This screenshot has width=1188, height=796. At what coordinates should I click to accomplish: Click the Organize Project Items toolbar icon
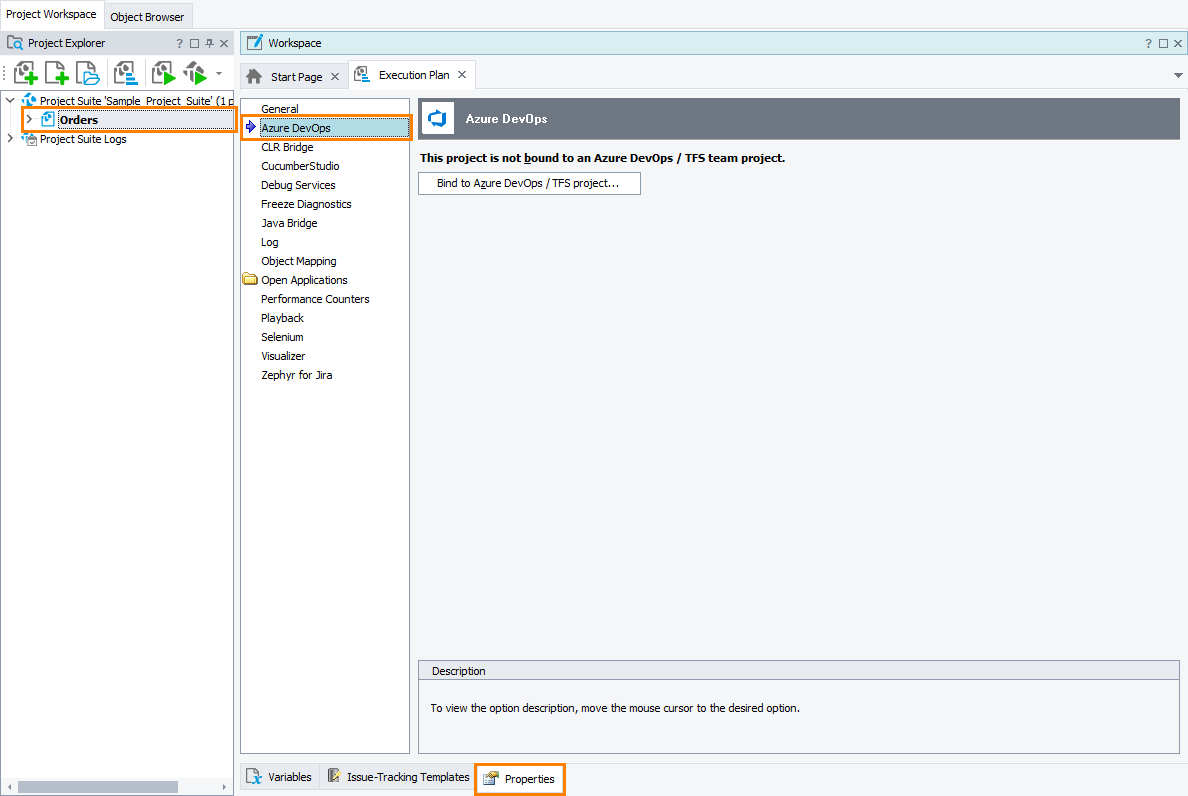click(125, 72)
